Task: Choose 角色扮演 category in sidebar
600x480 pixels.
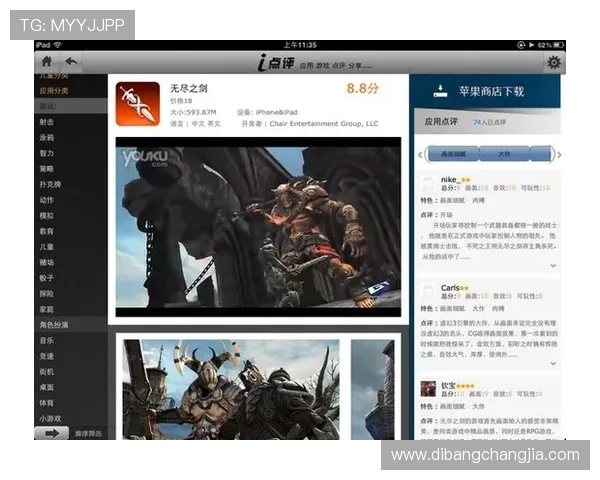Action: [54, 325]
